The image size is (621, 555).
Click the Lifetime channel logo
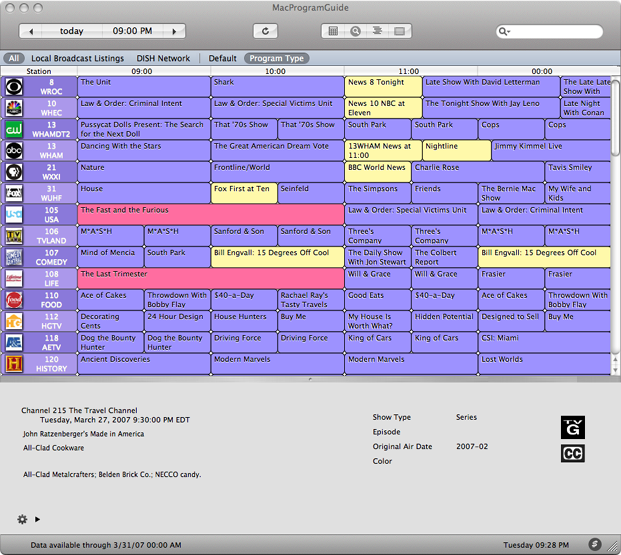coord(14,279)
